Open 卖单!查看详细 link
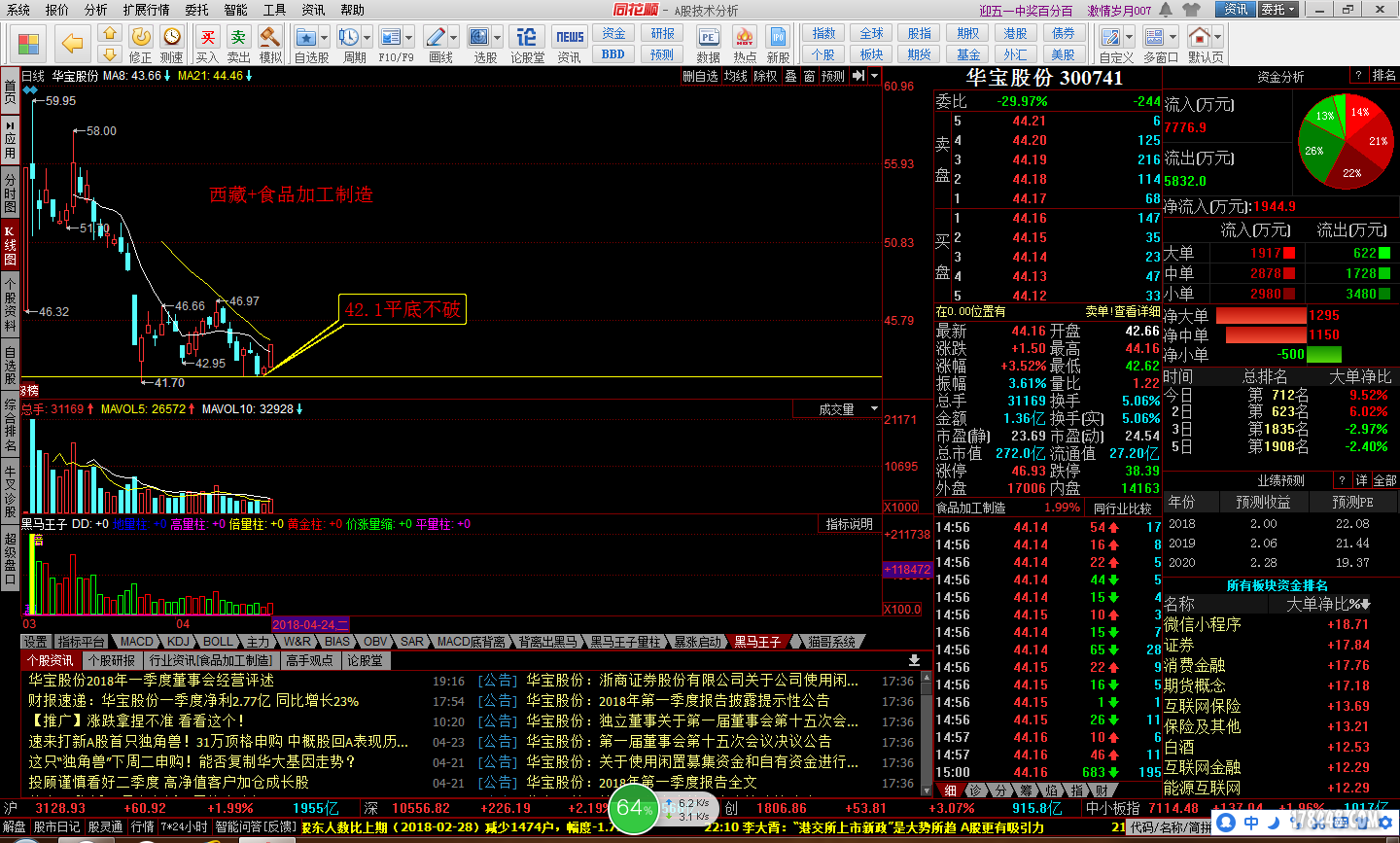 coord(1123,311)
